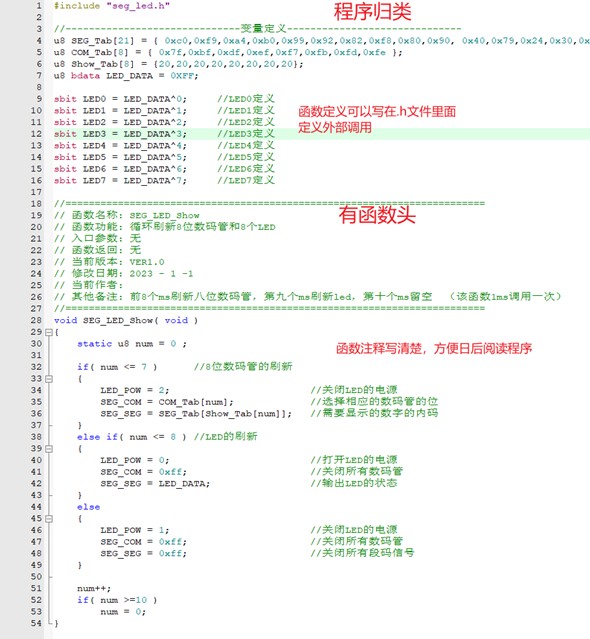Click the standalone else keyword on line 44
The height and width of the screenshot is (639, 590).
[x=88, y=507]
